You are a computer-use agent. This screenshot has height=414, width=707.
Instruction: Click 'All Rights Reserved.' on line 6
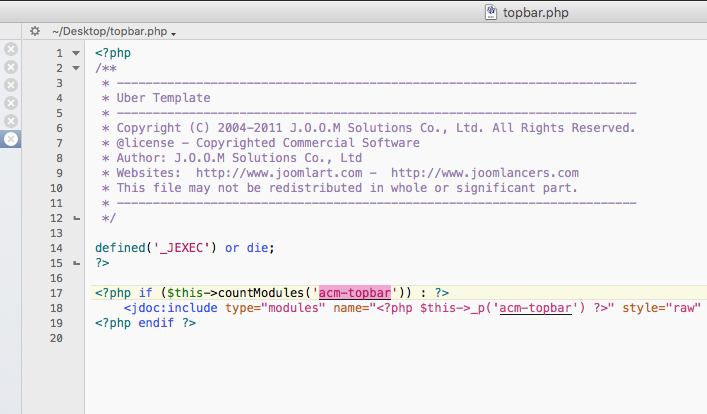(x=564, y=128)
